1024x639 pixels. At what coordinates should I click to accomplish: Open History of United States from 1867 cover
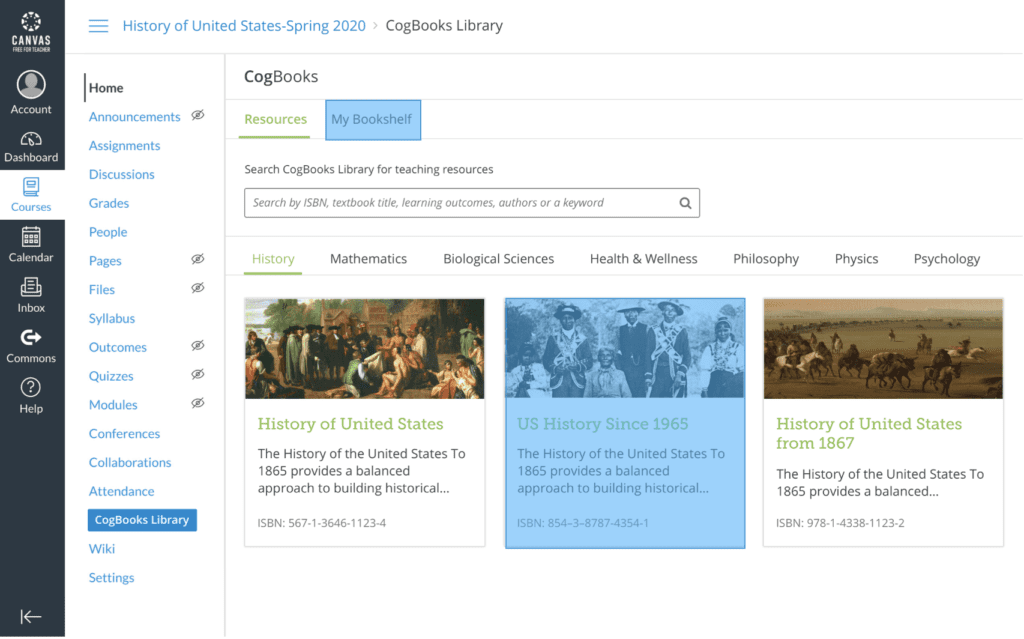tap(883, 348)
